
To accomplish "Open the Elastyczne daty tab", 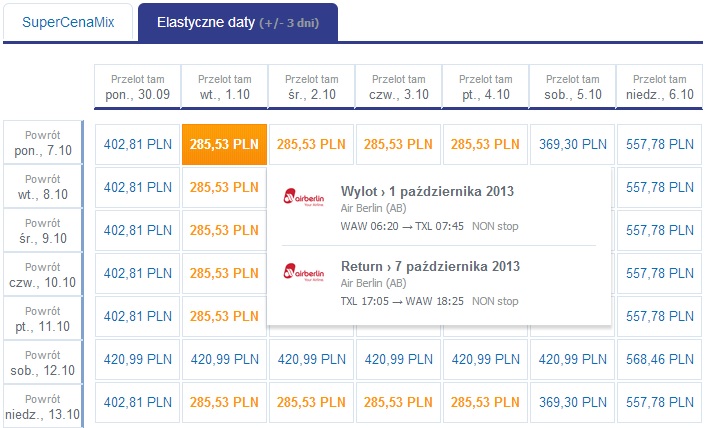I will [238, 22].
